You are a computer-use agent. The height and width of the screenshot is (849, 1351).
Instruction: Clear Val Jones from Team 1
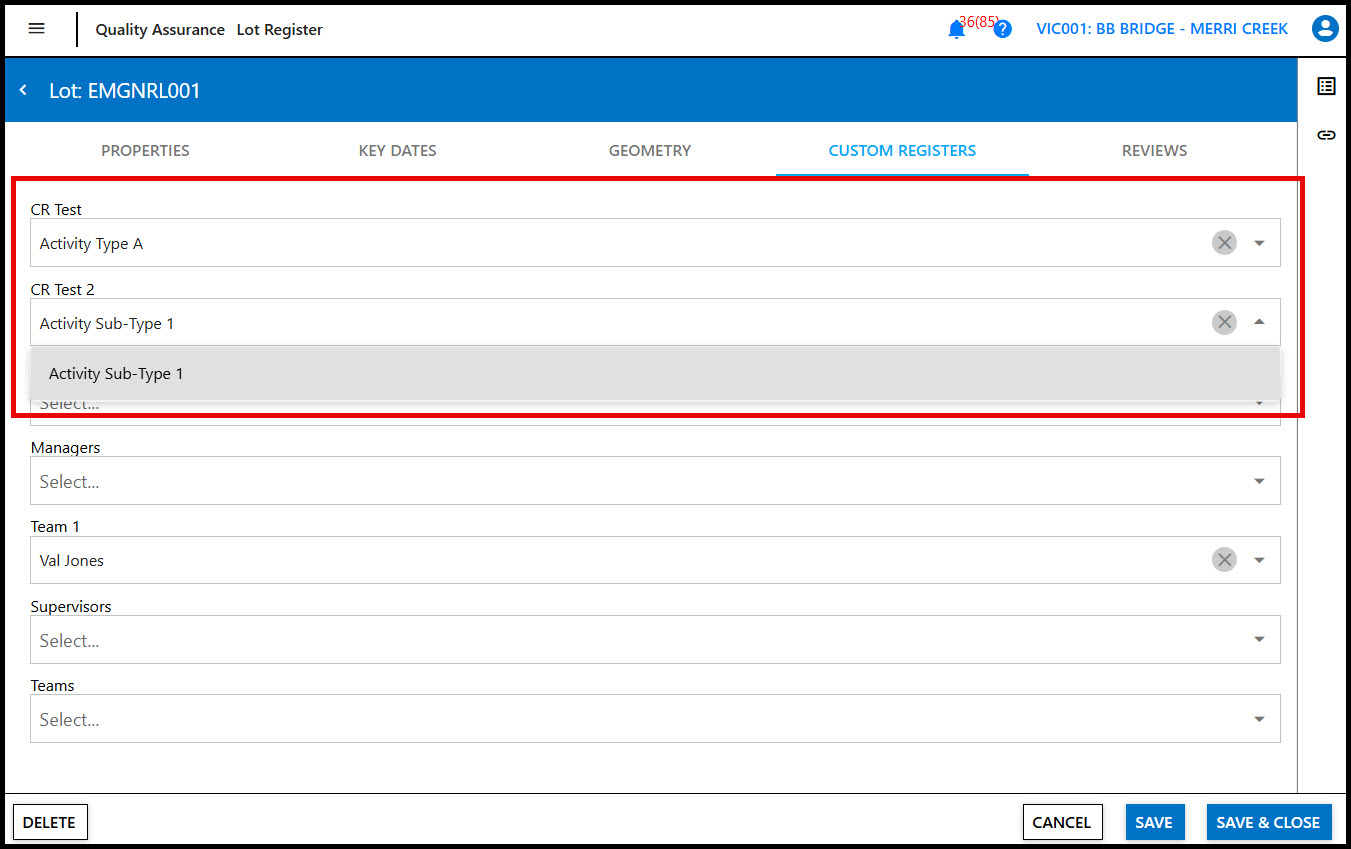coord(1224,560)
